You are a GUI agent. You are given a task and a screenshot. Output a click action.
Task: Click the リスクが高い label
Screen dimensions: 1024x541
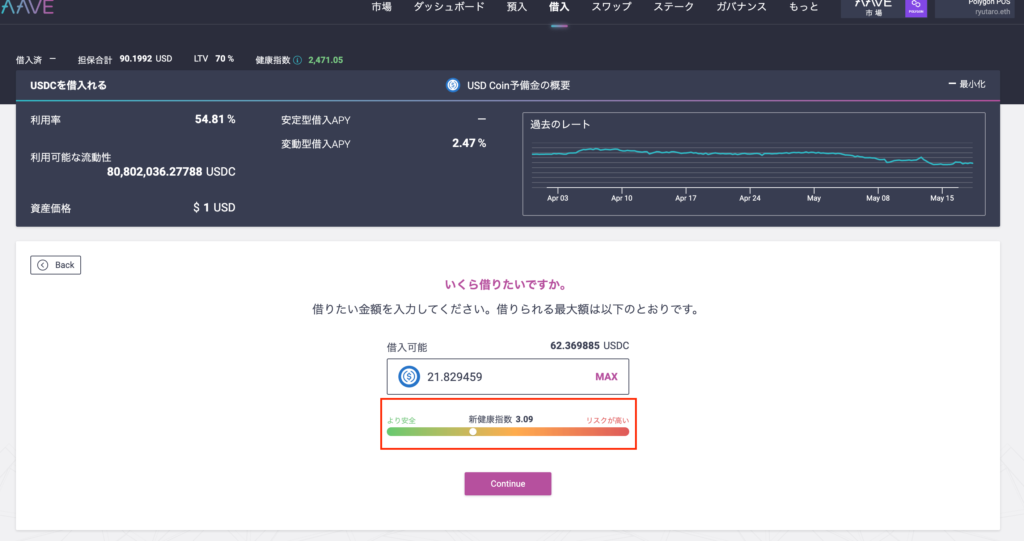(607, 420)
